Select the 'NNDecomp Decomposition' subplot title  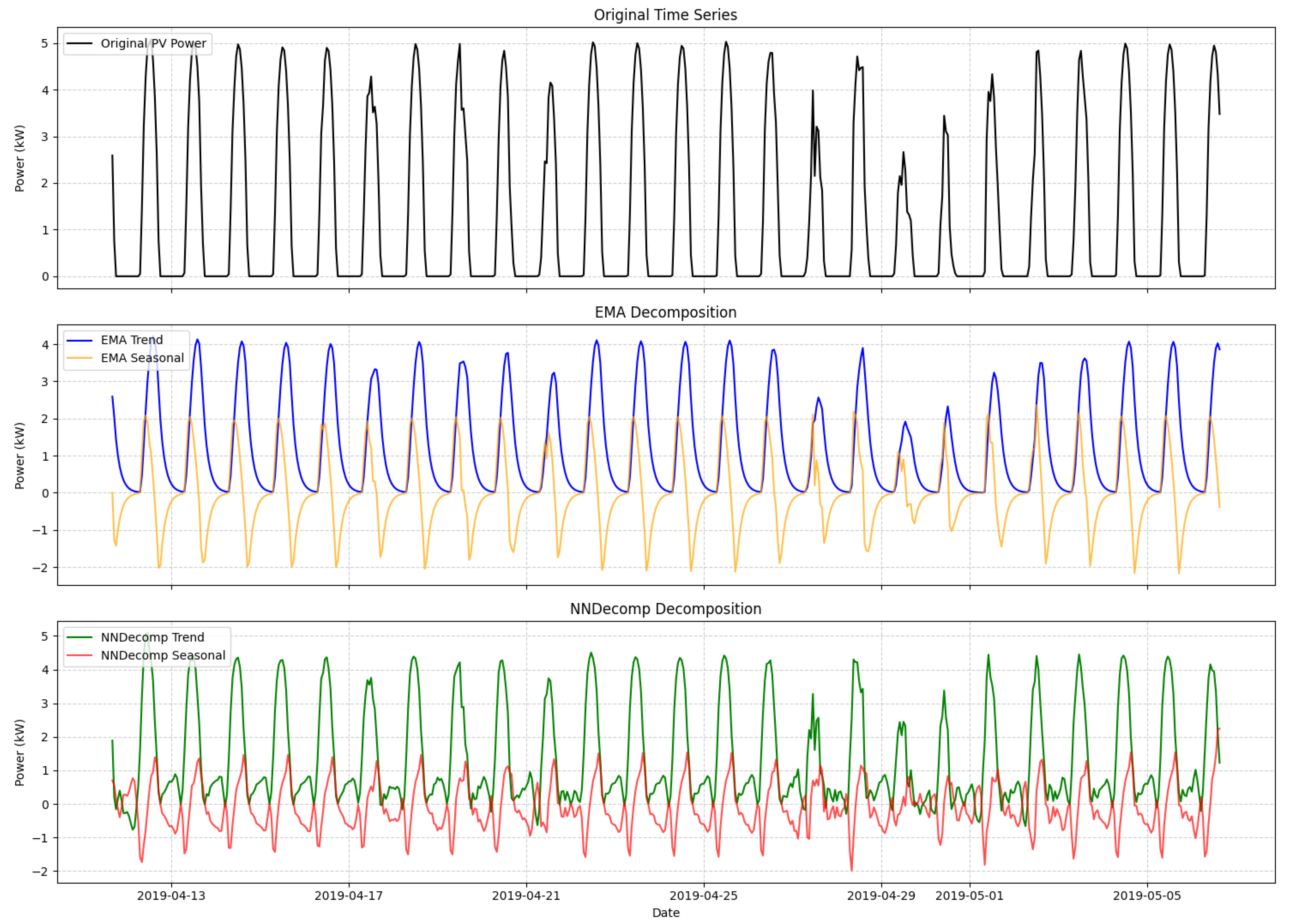tap(665, 609)
